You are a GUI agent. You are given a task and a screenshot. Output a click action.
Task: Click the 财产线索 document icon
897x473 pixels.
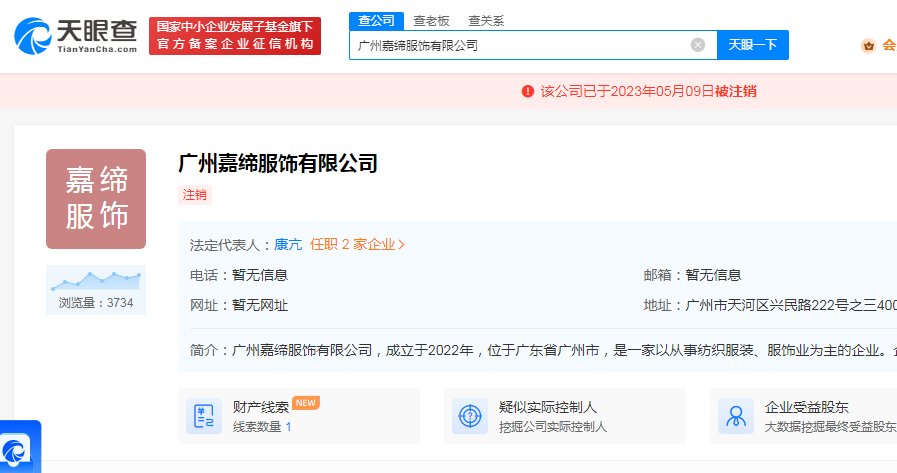pyautogui.click(x=204, y=416)
